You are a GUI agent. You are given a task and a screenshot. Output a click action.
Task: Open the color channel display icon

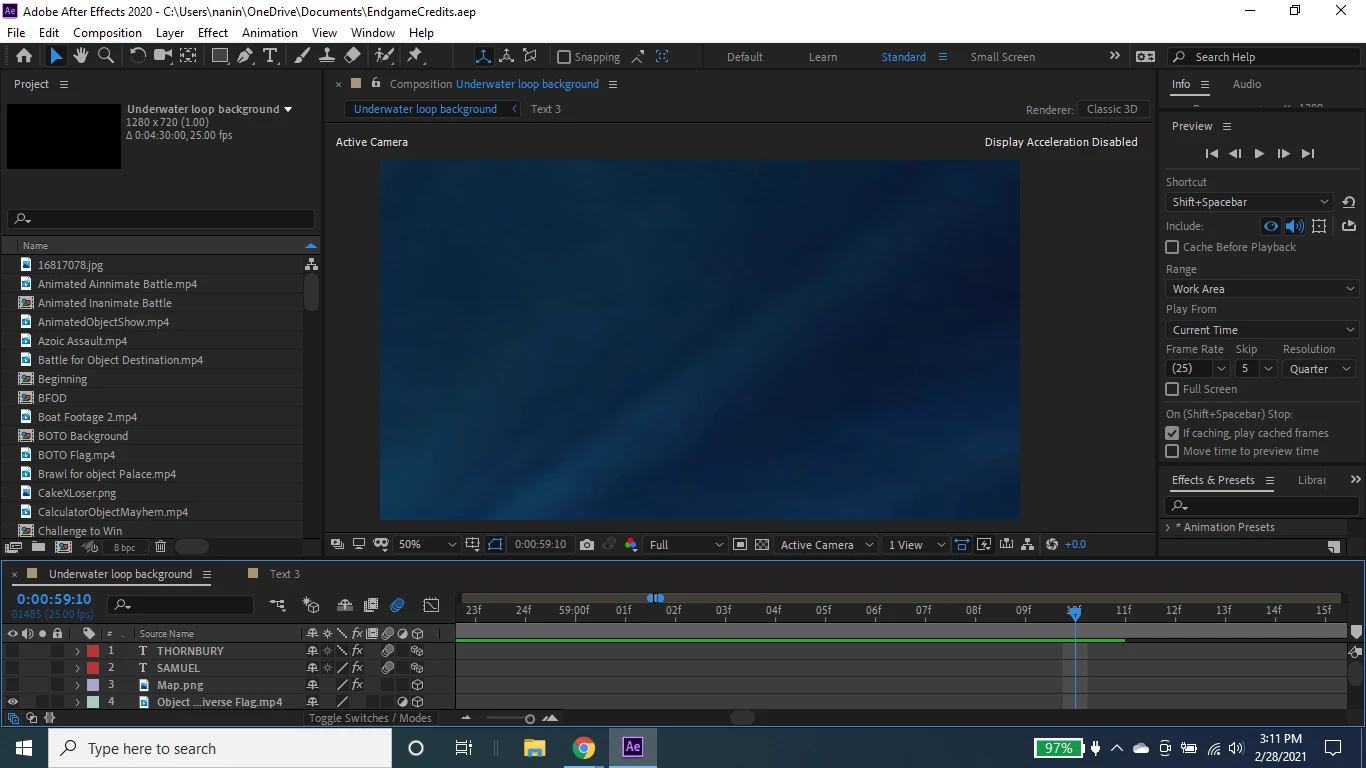pyautogui.click(x=631, y=545)
